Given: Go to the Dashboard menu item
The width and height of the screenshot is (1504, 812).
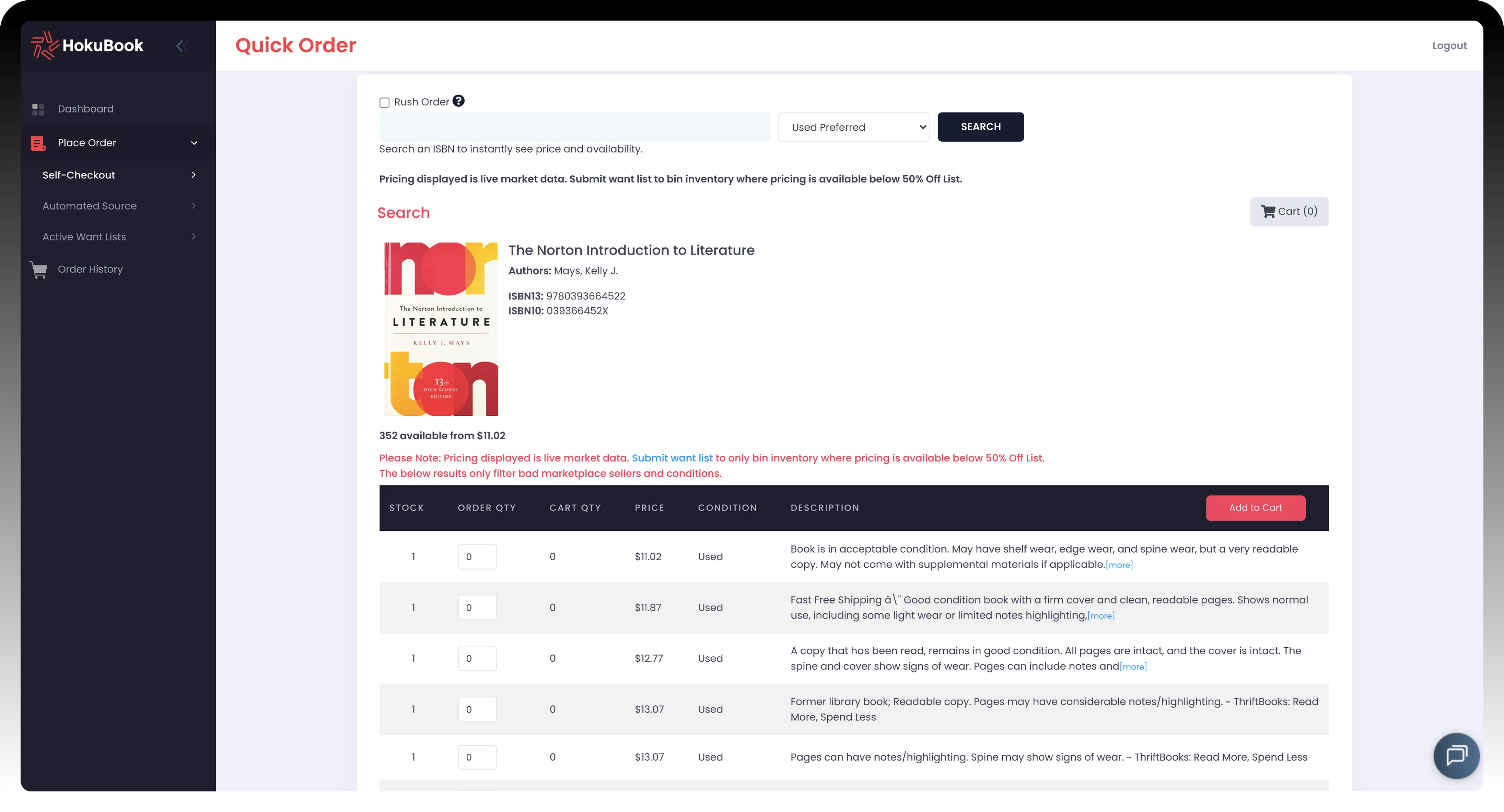Looking at the screenshot, I should (85, 109).
